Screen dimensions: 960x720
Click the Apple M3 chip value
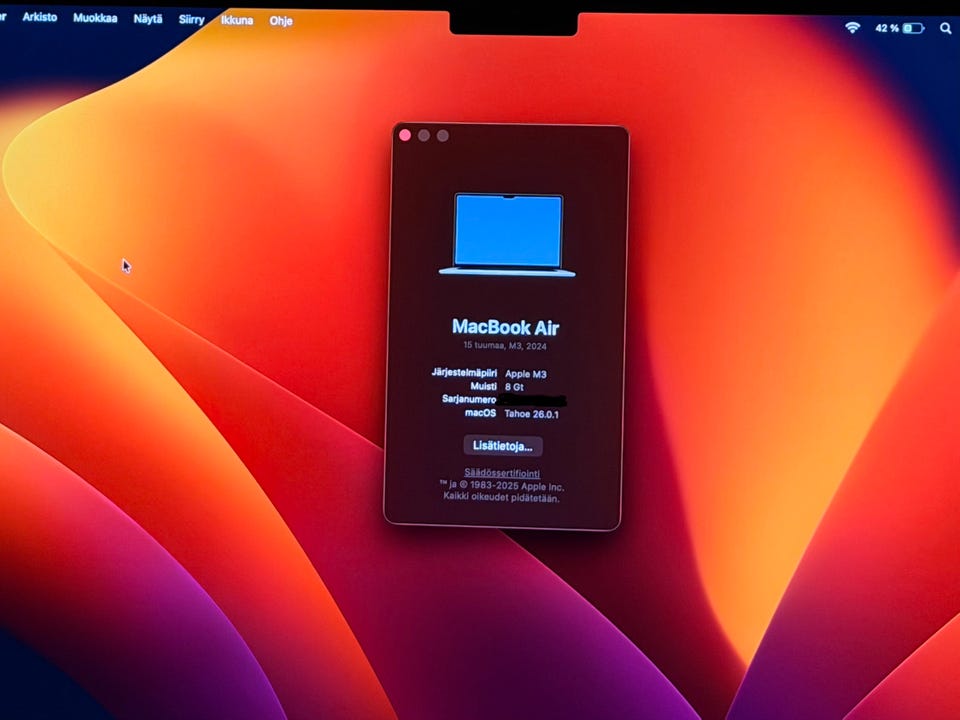point(526,374)
